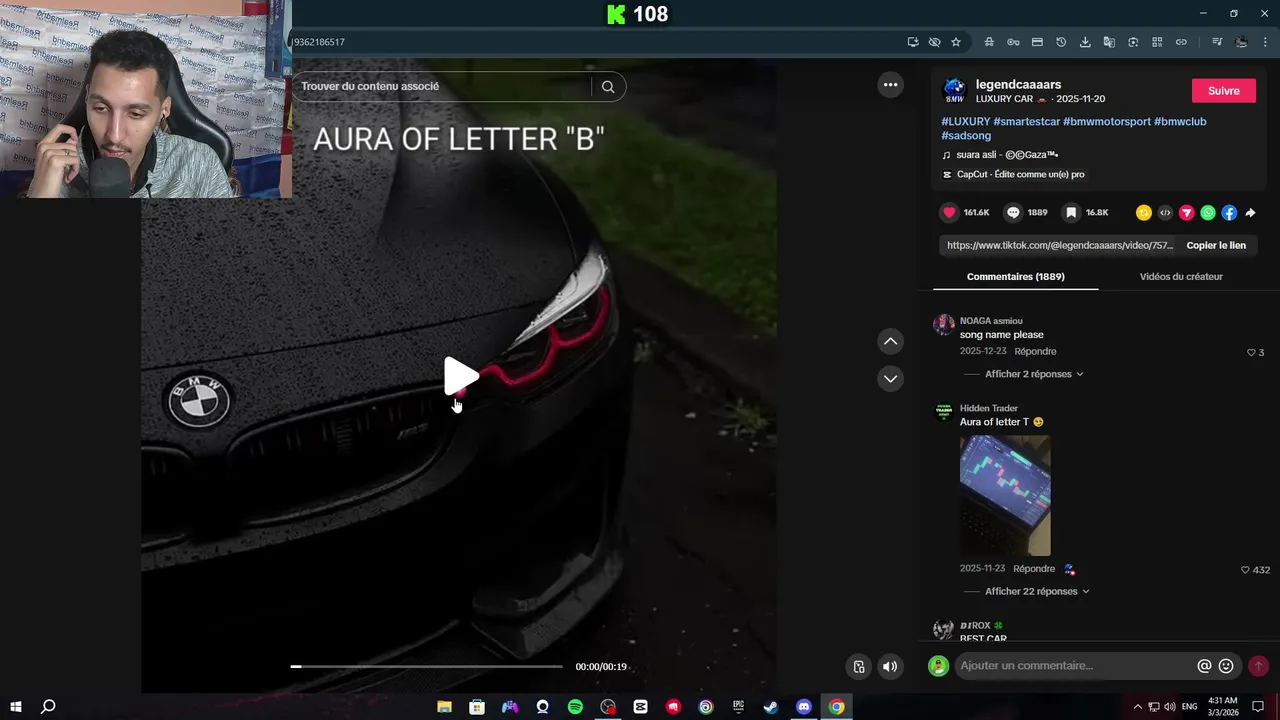
Task: Go to next video with the down arrow
Action: pyautogui.click(x=890, y=379)
